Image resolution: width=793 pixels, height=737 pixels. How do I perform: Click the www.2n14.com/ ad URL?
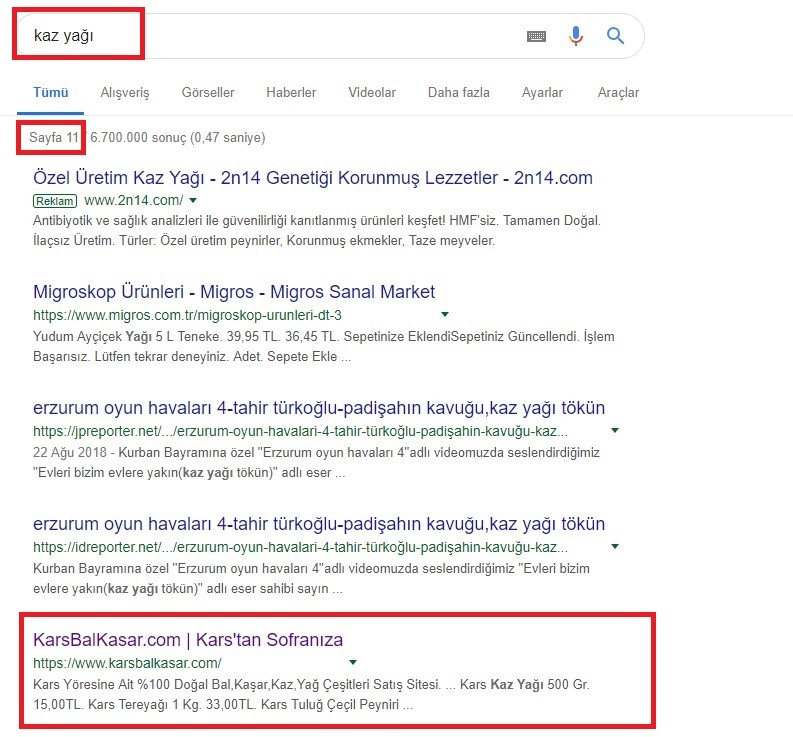[134, 200]
